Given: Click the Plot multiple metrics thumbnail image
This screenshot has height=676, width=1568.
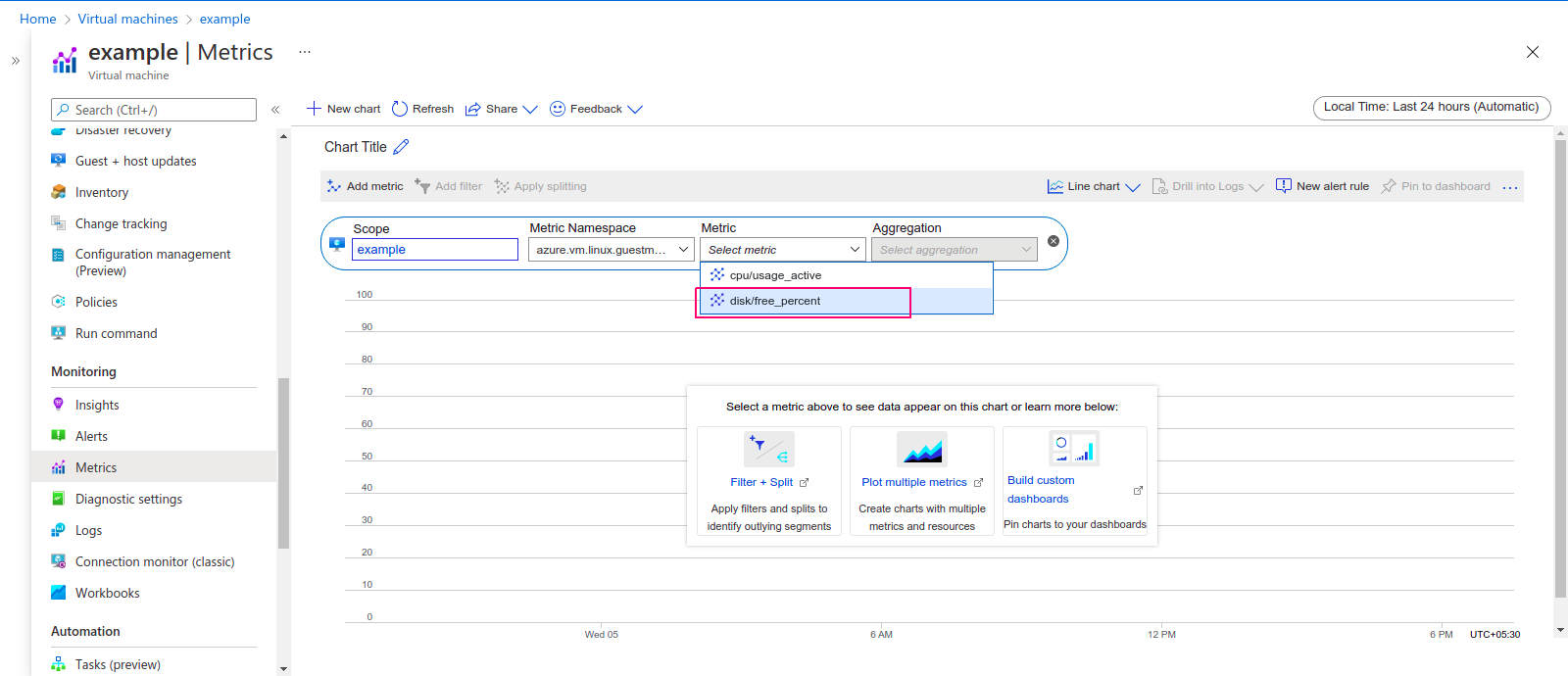Looking at the screenshot, I should coord(922,450).
